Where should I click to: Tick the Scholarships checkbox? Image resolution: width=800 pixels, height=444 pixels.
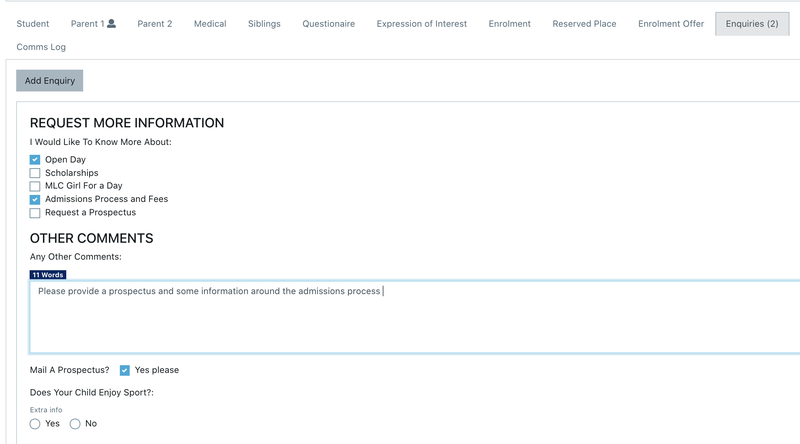pyautogui.click(x=35, y=173)
